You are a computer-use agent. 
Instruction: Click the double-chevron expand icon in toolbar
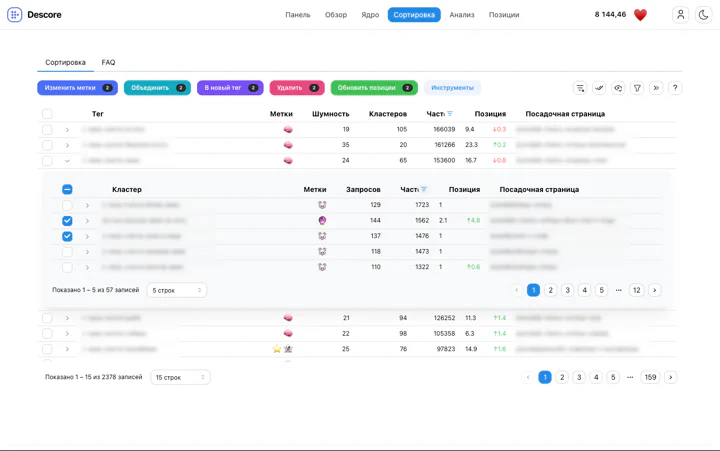[x=656, y=88]
